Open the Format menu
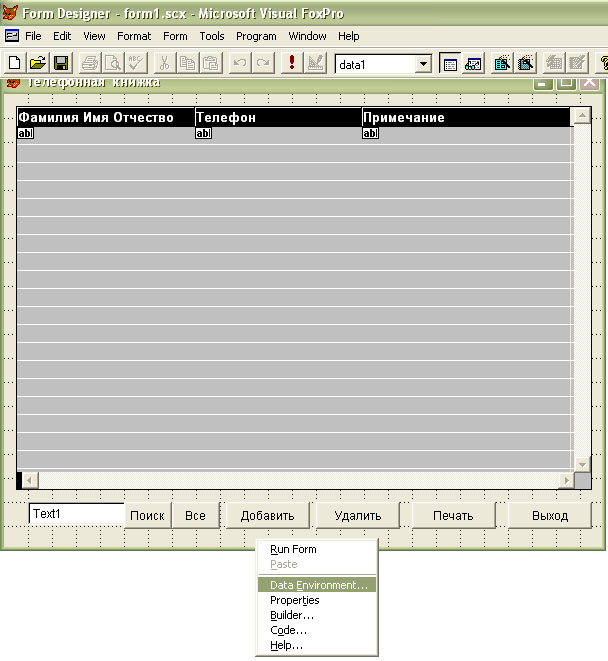This screenshot has width=608, height=661. click(134, 36)
